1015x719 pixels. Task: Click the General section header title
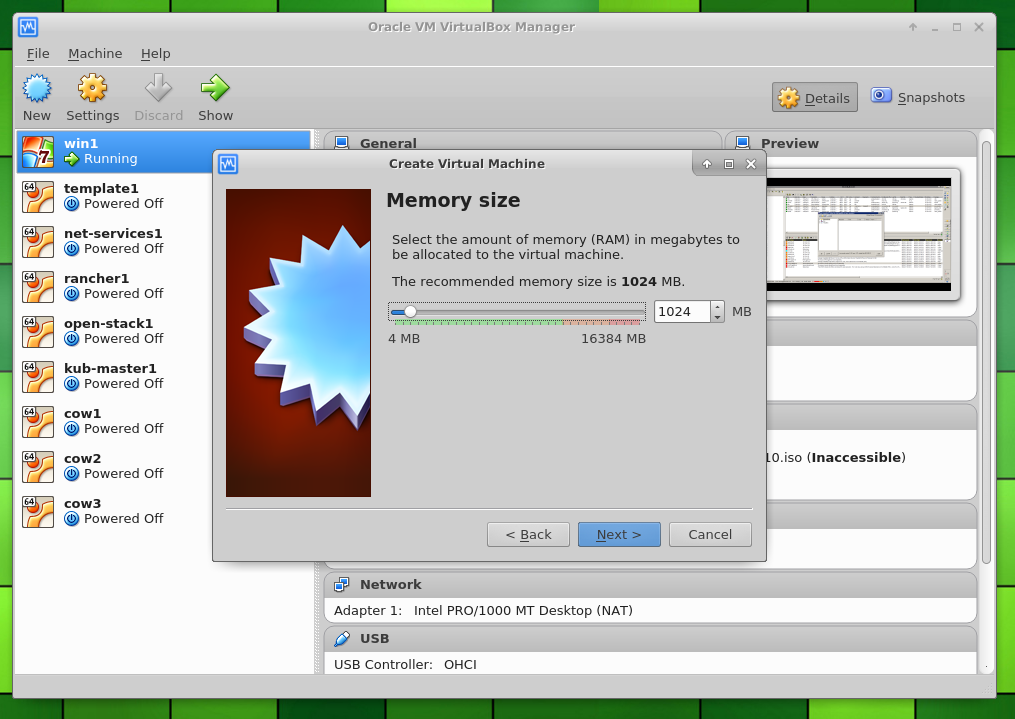pyautogui.click(x=388, y=144)
